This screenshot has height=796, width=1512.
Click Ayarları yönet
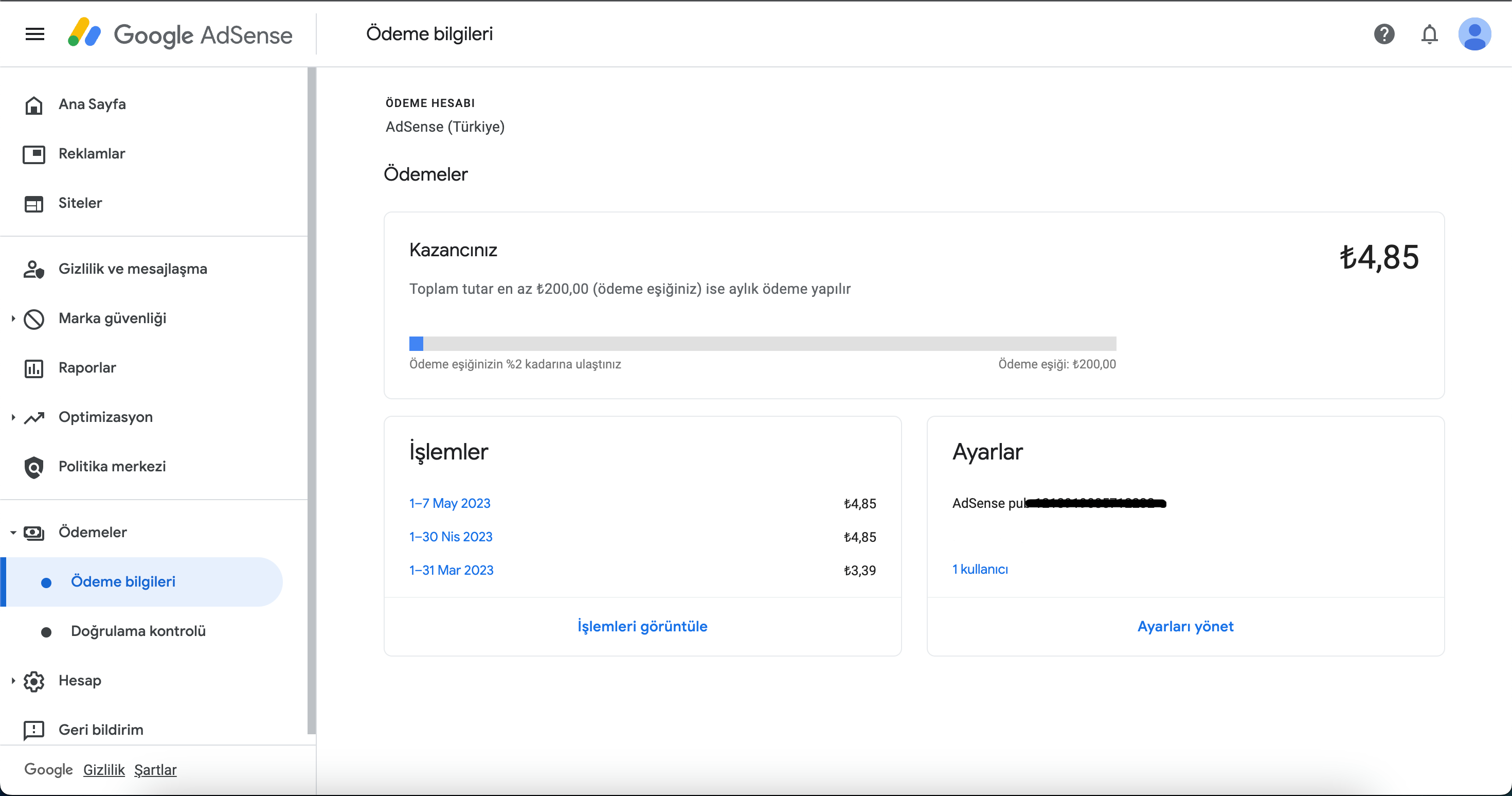point(1185,626)
